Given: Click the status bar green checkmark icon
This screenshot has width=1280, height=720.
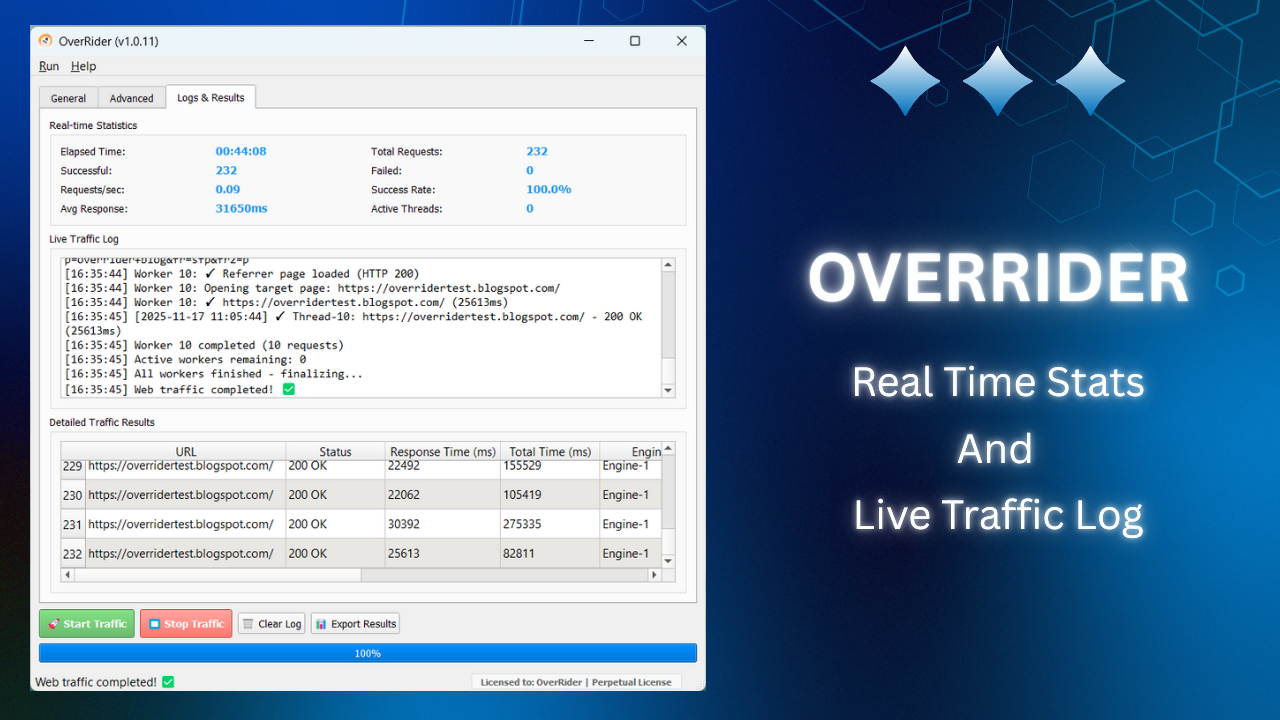Looking at the screenshot, I should [x=168, y=682].
